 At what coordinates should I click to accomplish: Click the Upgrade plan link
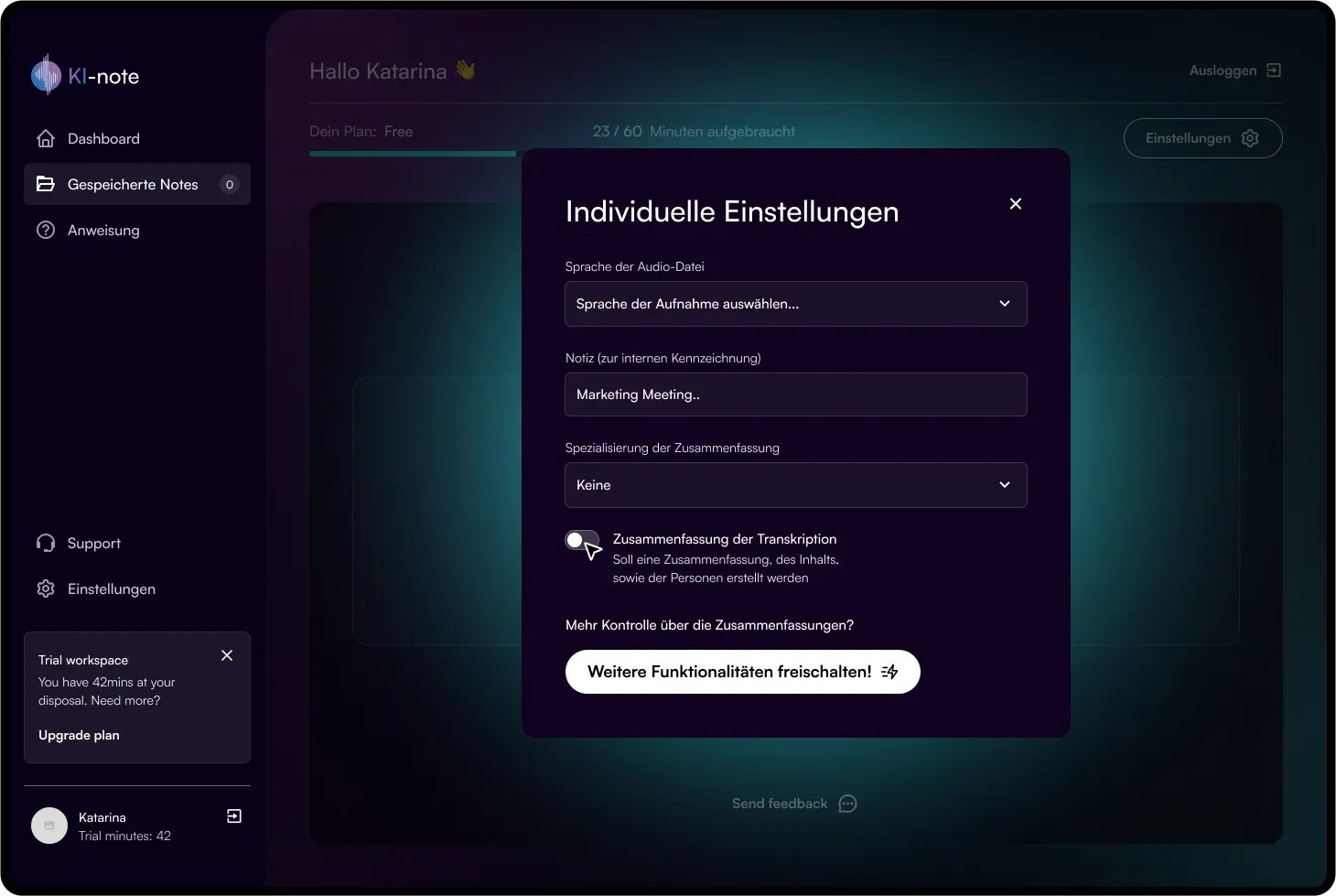(79, 735)
